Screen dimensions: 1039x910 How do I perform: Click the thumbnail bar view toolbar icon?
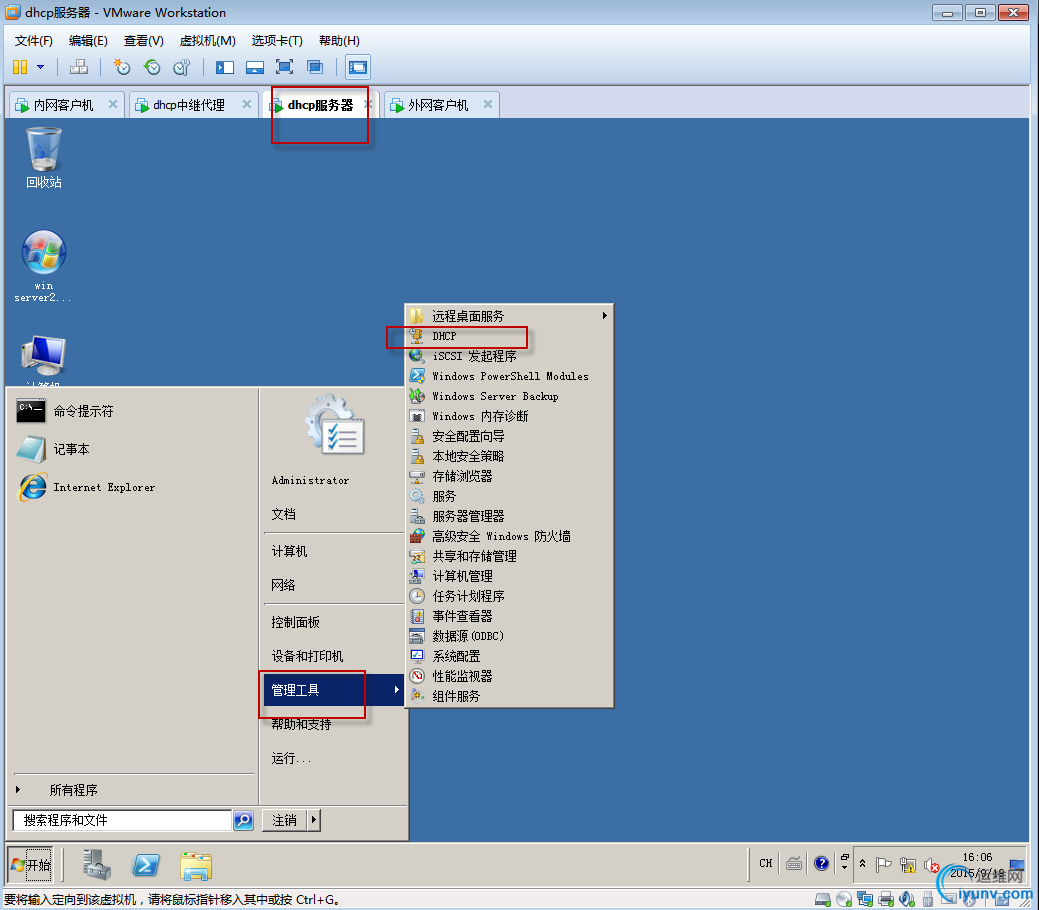[x=254, y=67]
